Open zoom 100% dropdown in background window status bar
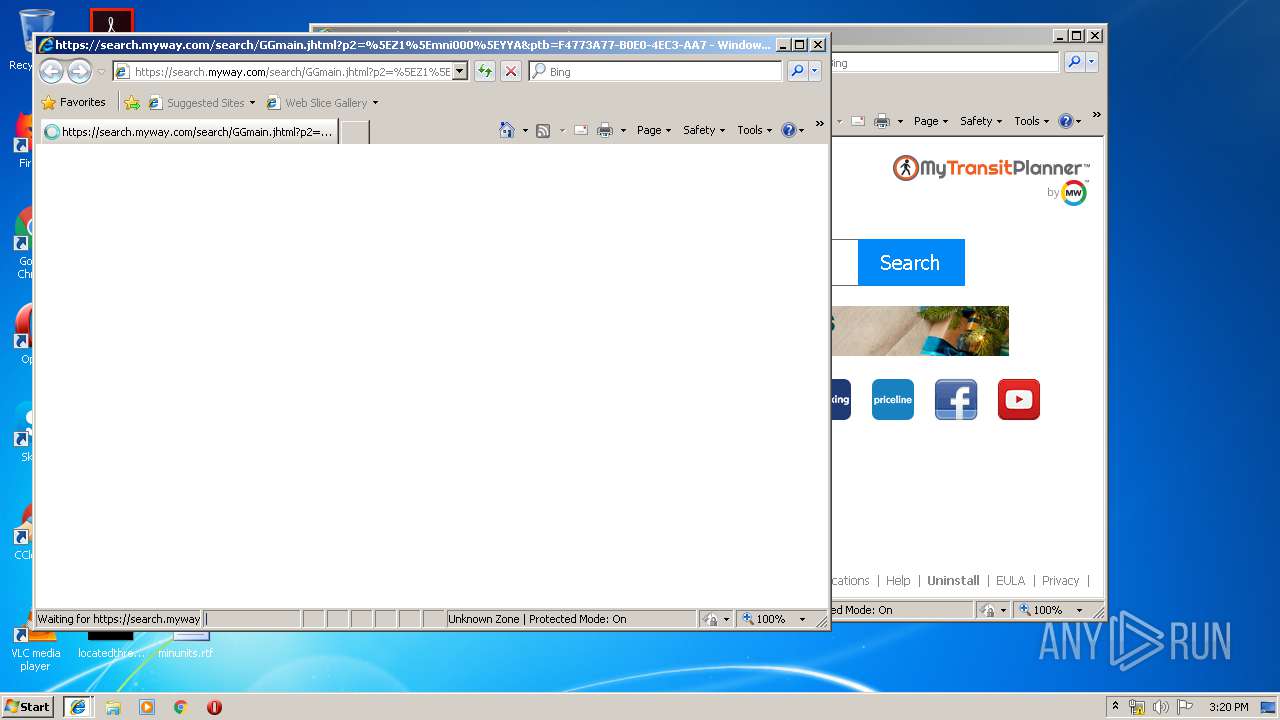The image size is (1280, 720). 1079,610
